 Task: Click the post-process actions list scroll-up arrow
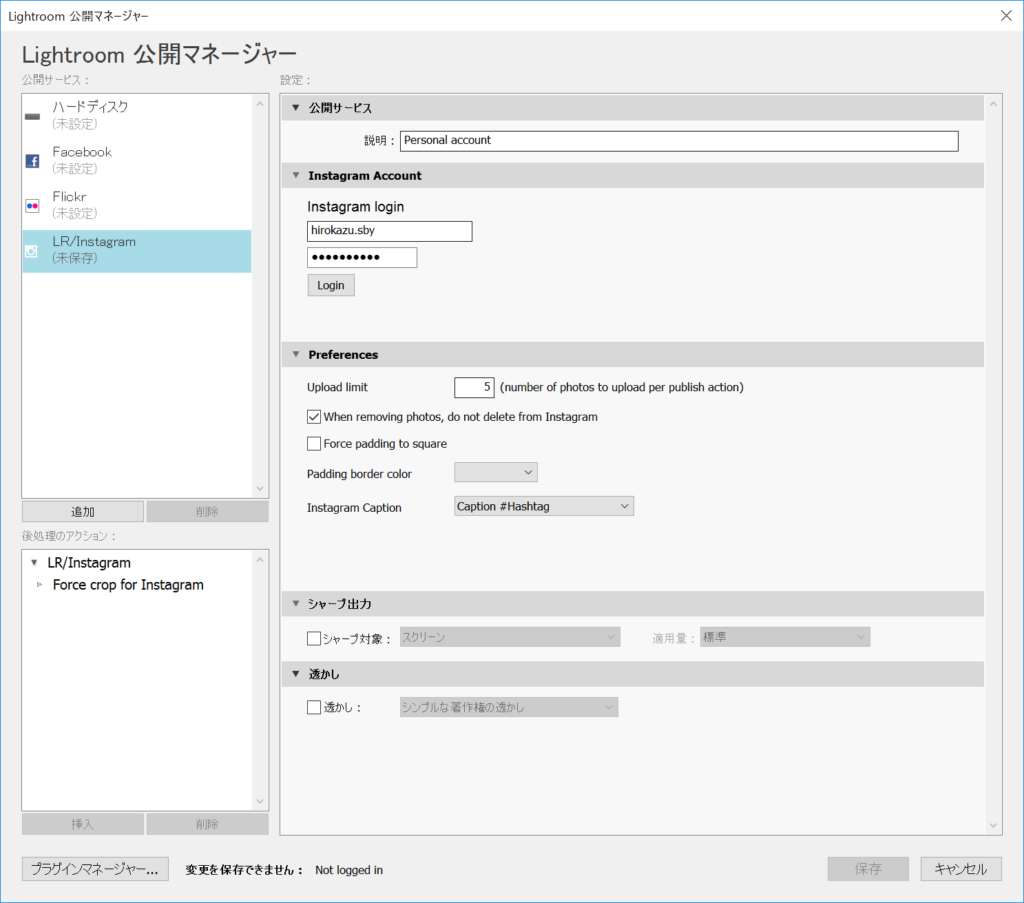coord(260,560)
